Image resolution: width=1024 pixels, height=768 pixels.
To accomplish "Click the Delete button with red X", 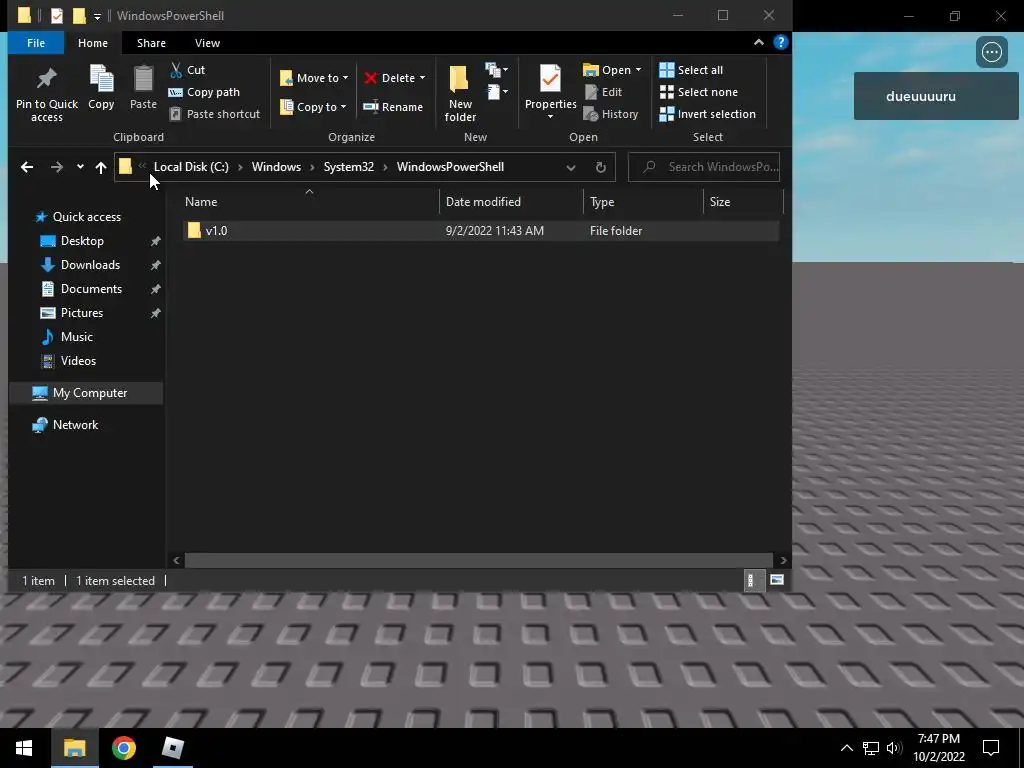I will tap(390, 78).
